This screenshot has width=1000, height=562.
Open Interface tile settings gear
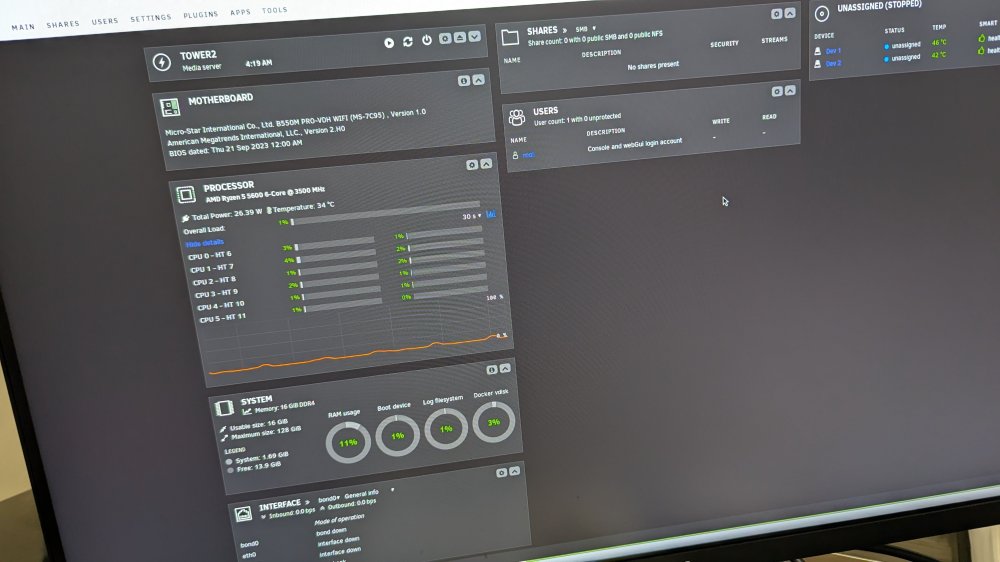pos(501,473)
